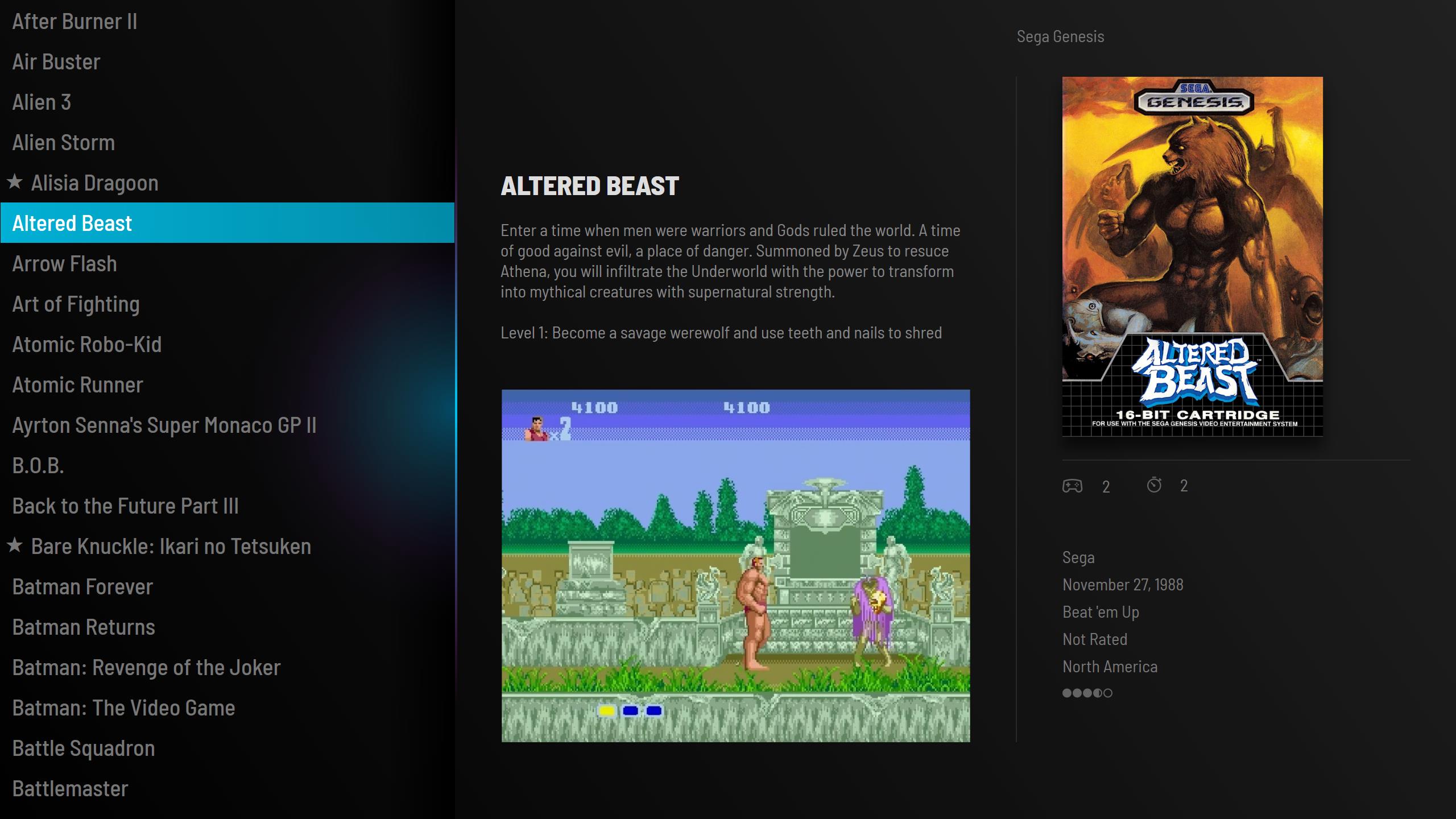Select Art of Fighting
The height and width of the screenshot is (819, 1456).
click(76, 304)
